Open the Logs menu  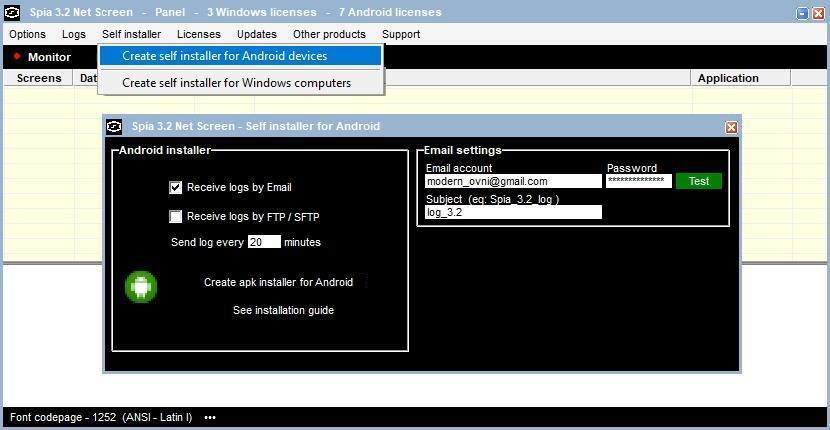[74, 34]
